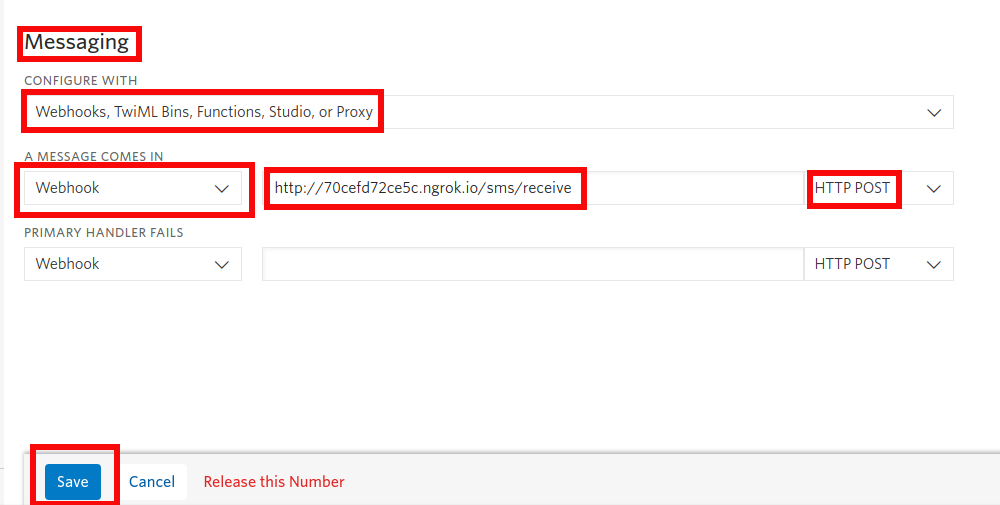
Task: Open the A Message Comes In Webhook dropdown
Action: (x=132, y=188)
